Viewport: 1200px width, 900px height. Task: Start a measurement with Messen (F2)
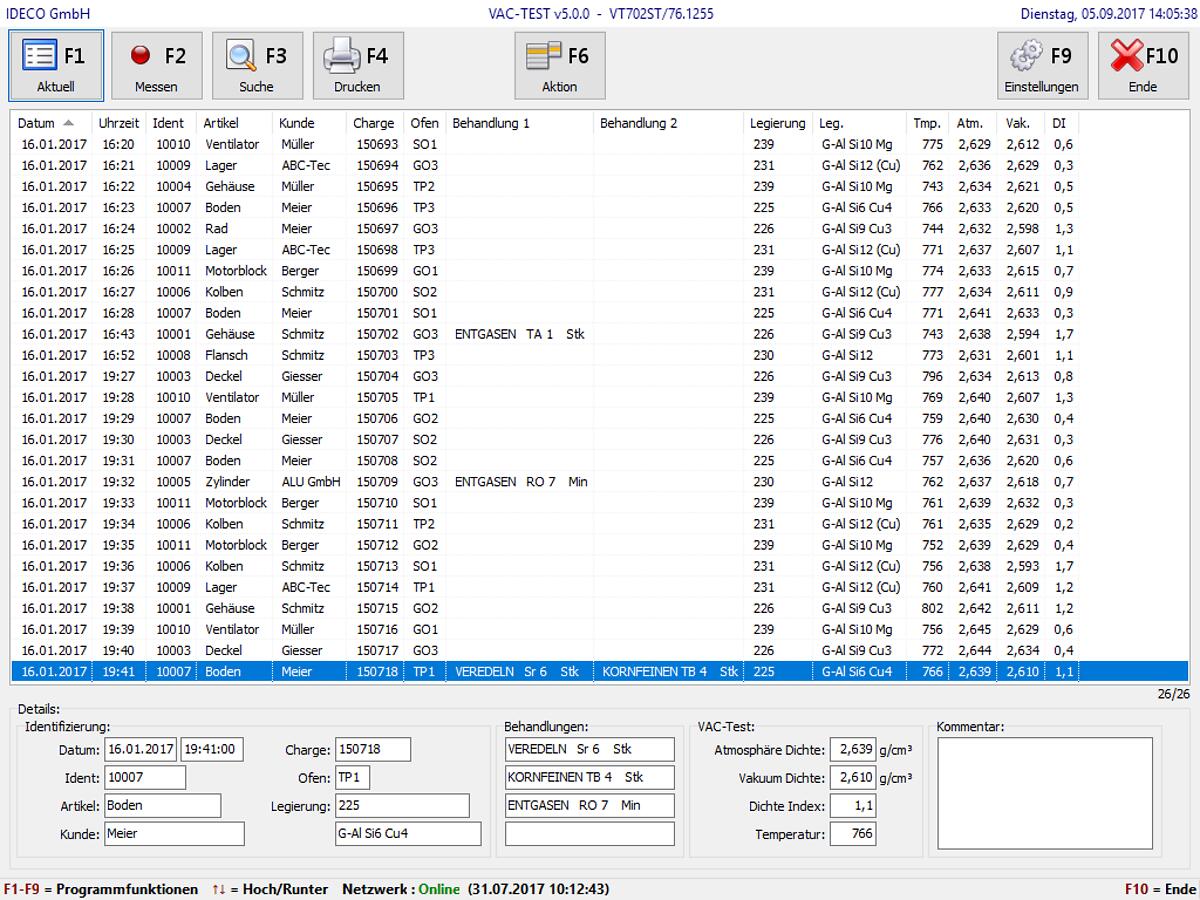click(156, 66)
